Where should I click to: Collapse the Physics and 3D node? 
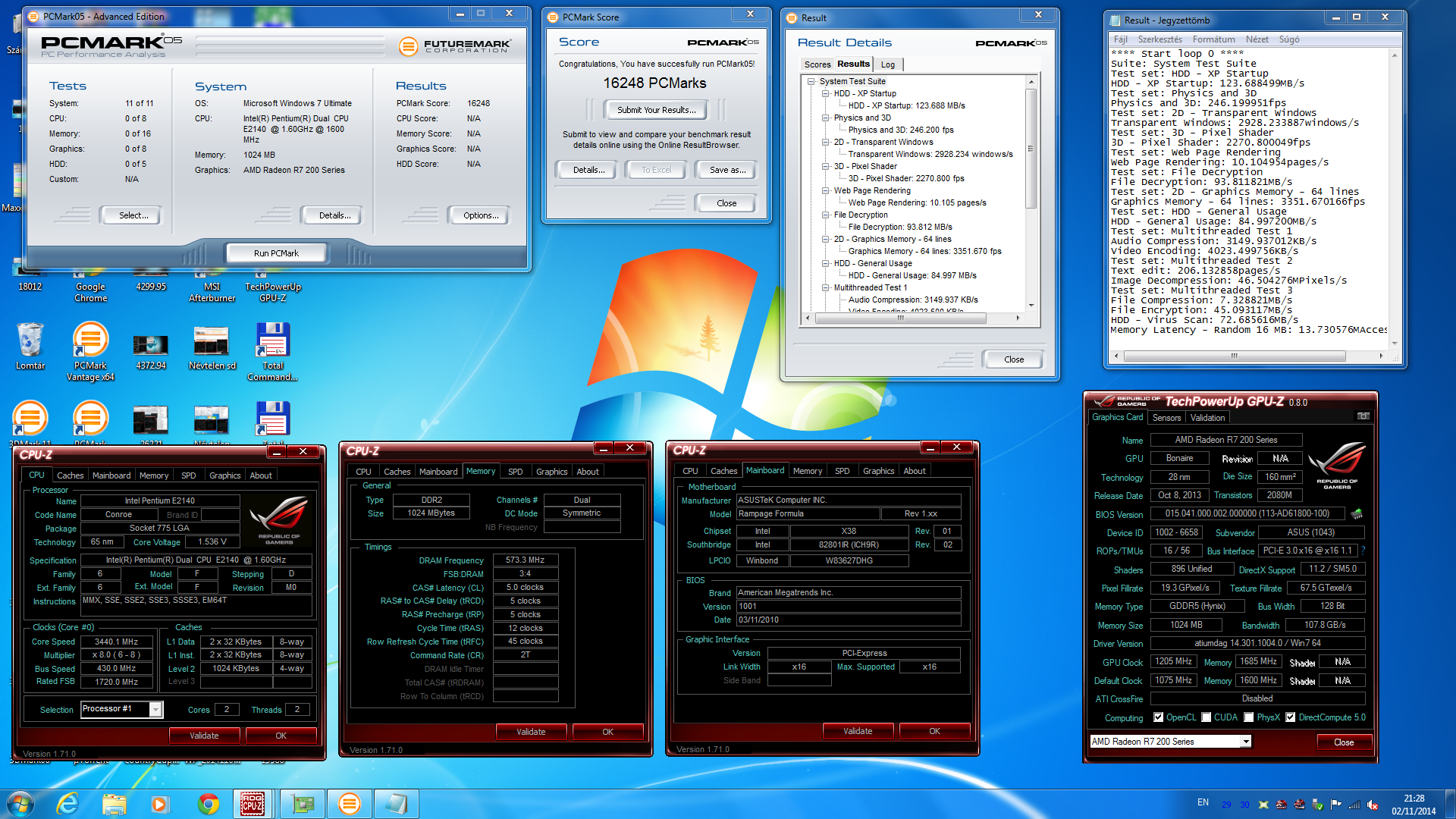tap(826, 118)
